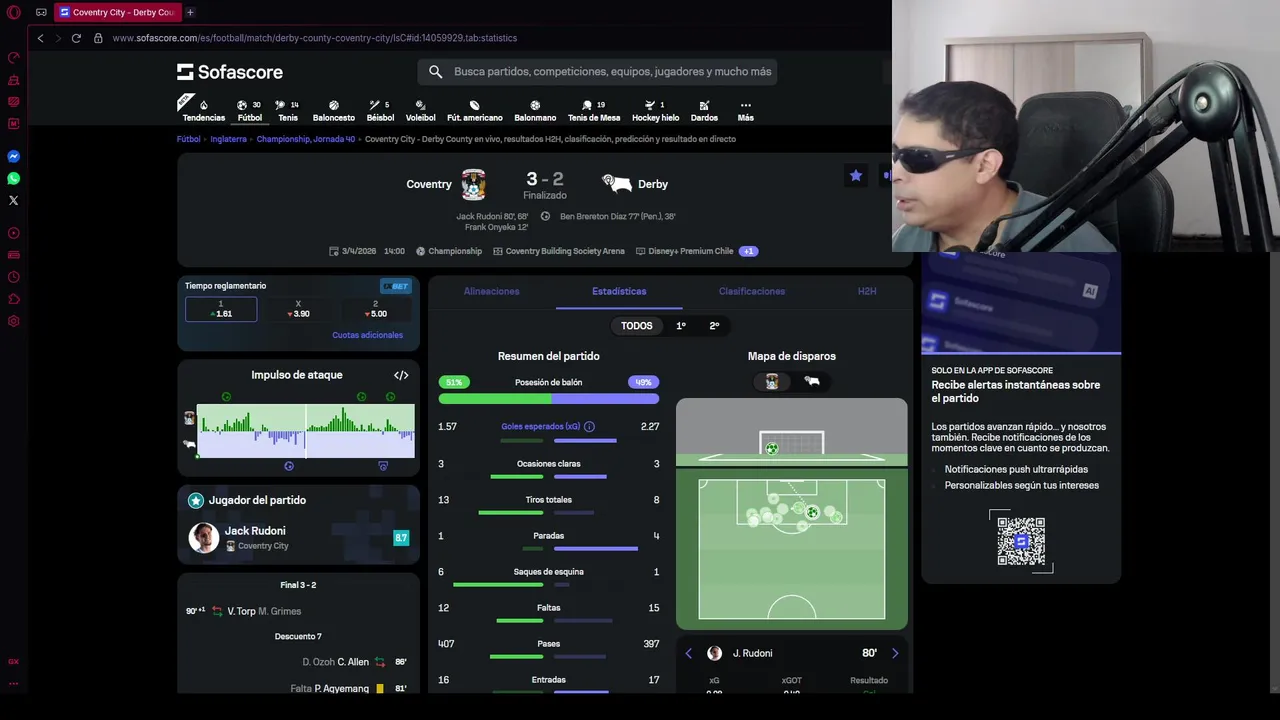This screenshot has width=1280, height=720.
Task: Open the Baloncesto sport menu item
Action: click(x=334, y=110)
